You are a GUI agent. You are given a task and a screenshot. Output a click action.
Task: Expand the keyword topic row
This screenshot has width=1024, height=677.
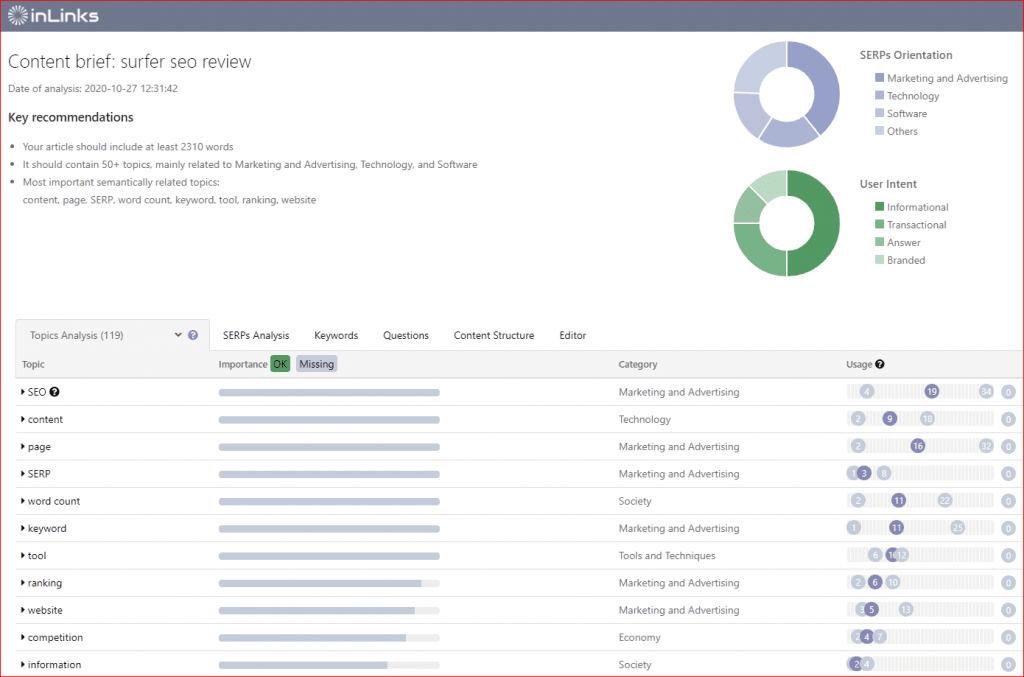pos(23,528)
